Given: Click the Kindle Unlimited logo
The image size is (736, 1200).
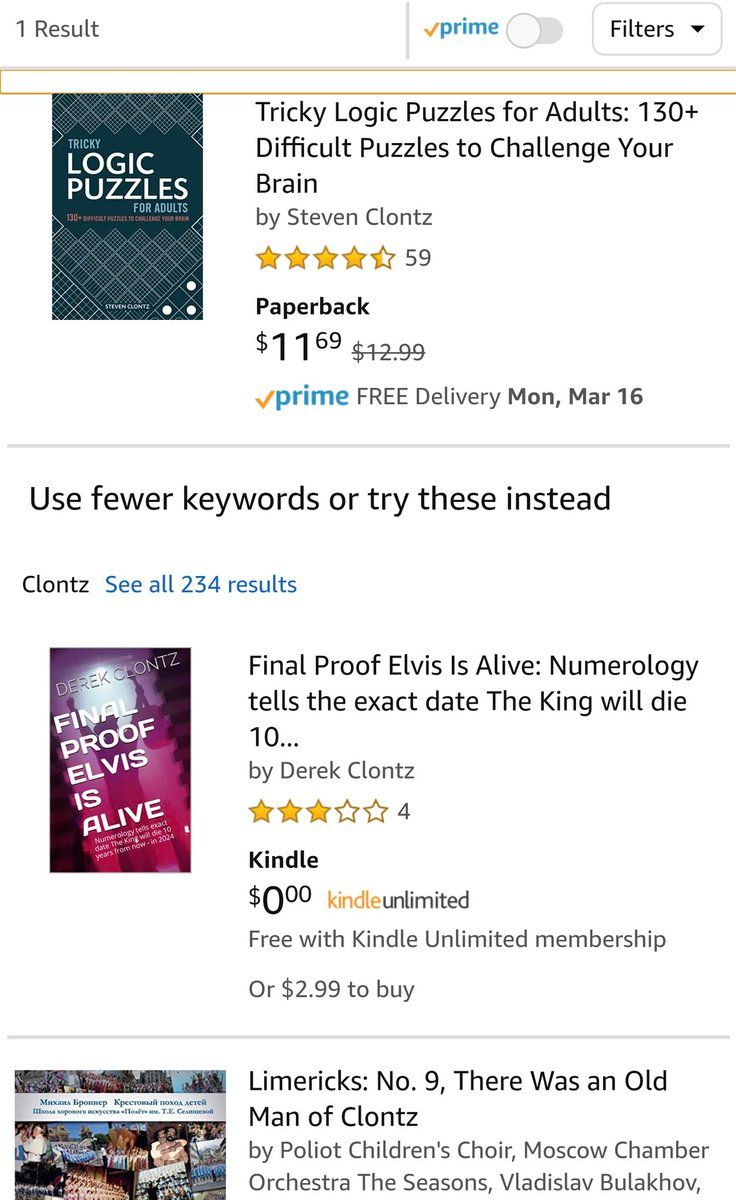Looking at the screenshot, I should tap(398, 900).
